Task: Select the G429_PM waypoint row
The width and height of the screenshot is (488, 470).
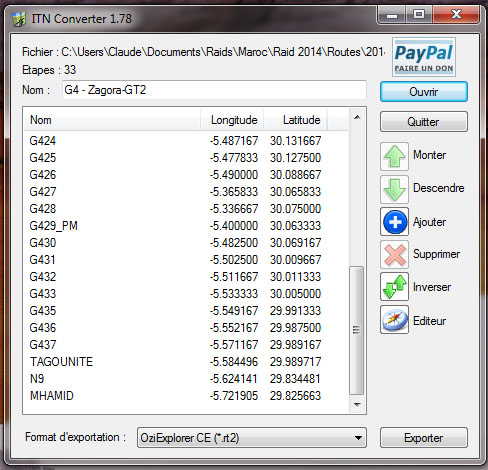Action: 186,226
